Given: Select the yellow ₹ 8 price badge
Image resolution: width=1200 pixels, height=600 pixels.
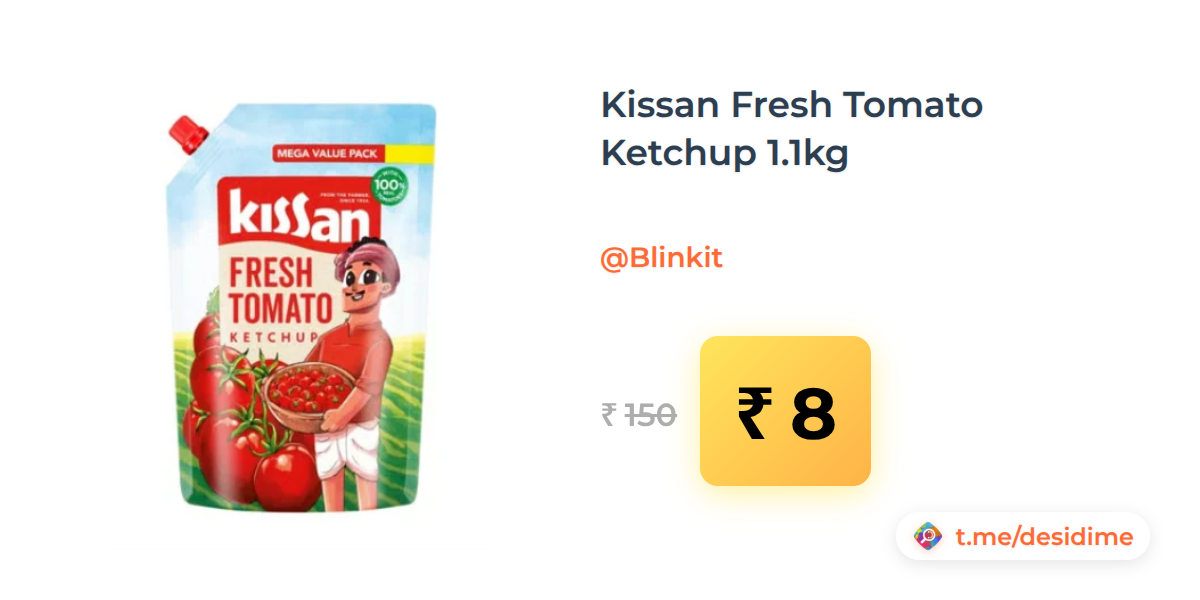Looking at the screenshot, I should (x=785, y=411).
